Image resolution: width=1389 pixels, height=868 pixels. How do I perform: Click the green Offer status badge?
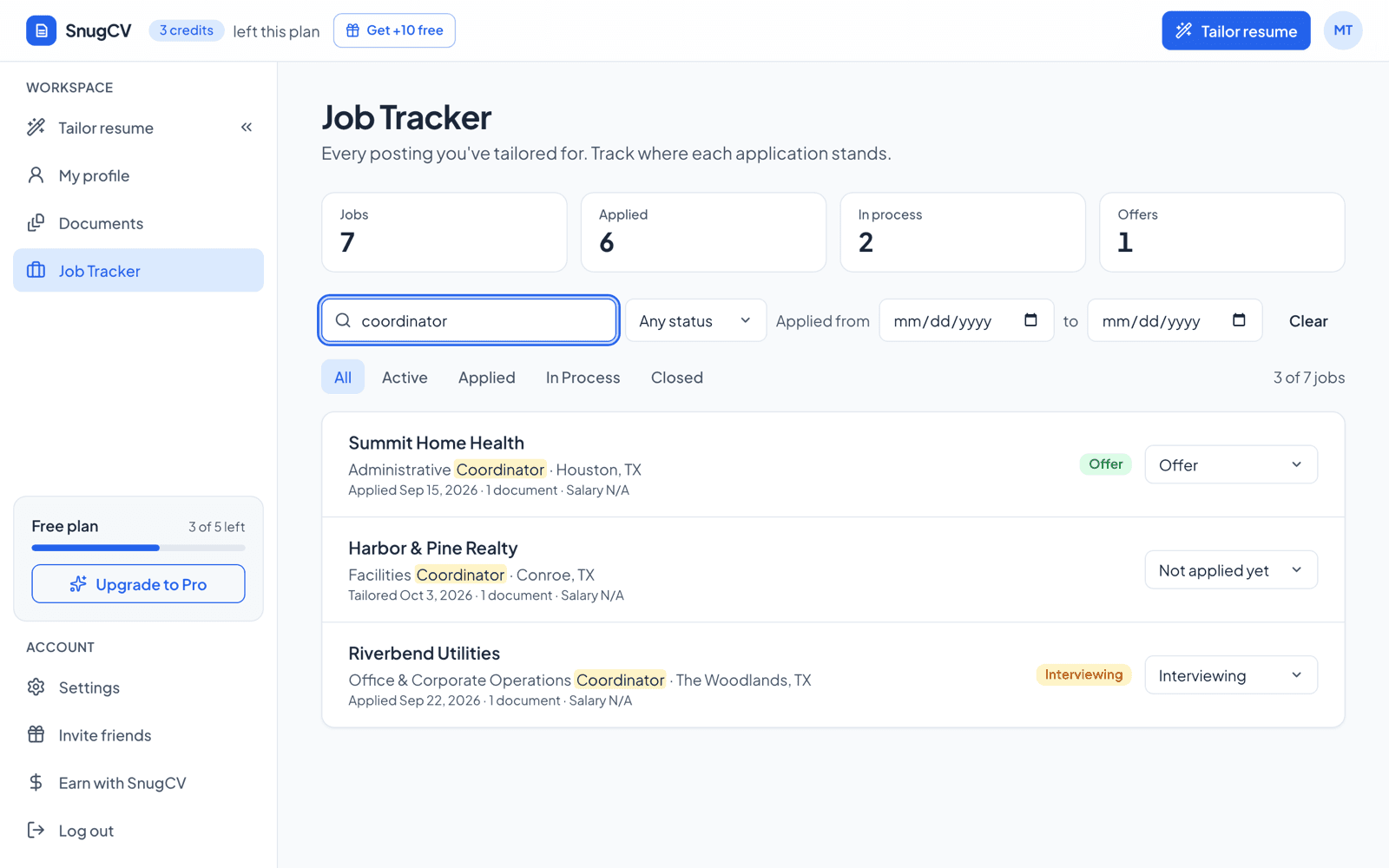pyautogui.click(x=1106, y=464)
